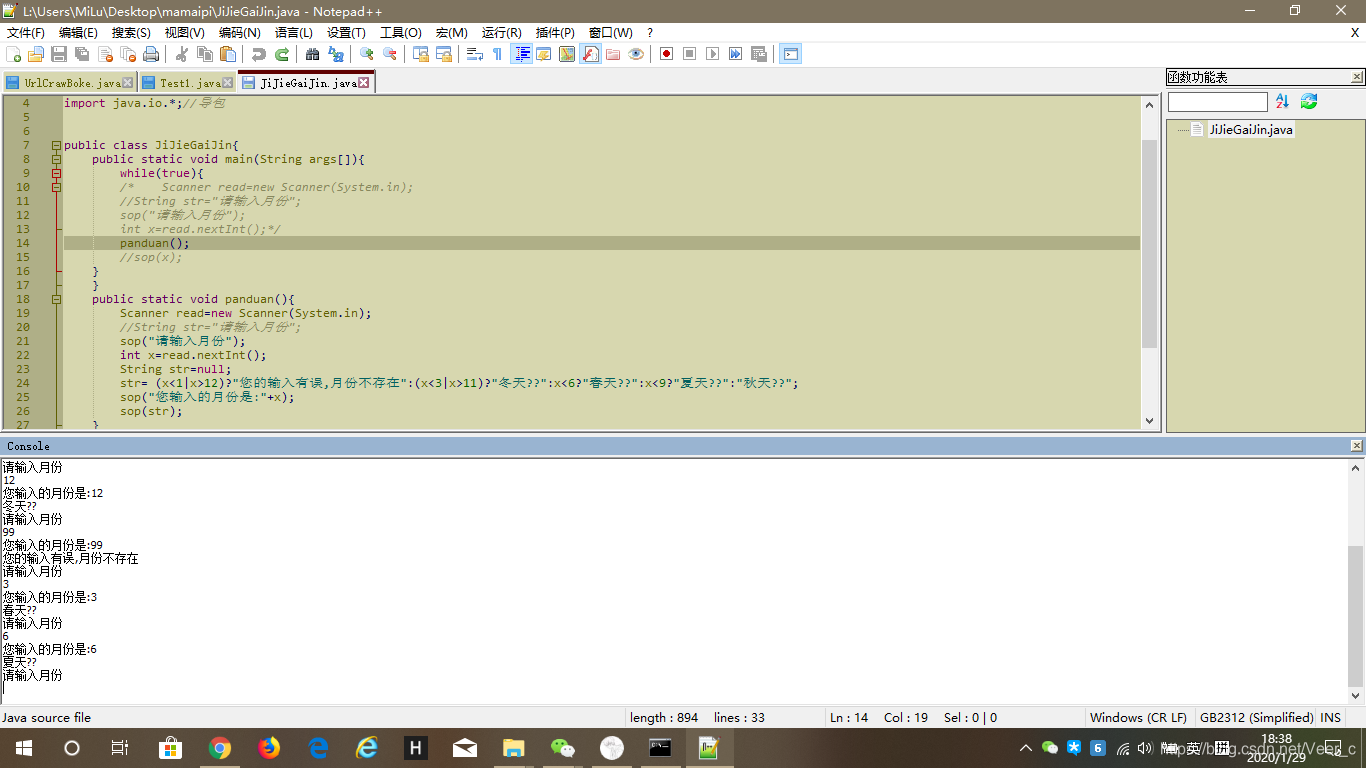Screen dimensions: 1366x768
Task: Click the Paste clipboard icon
Action: point(228,54)
